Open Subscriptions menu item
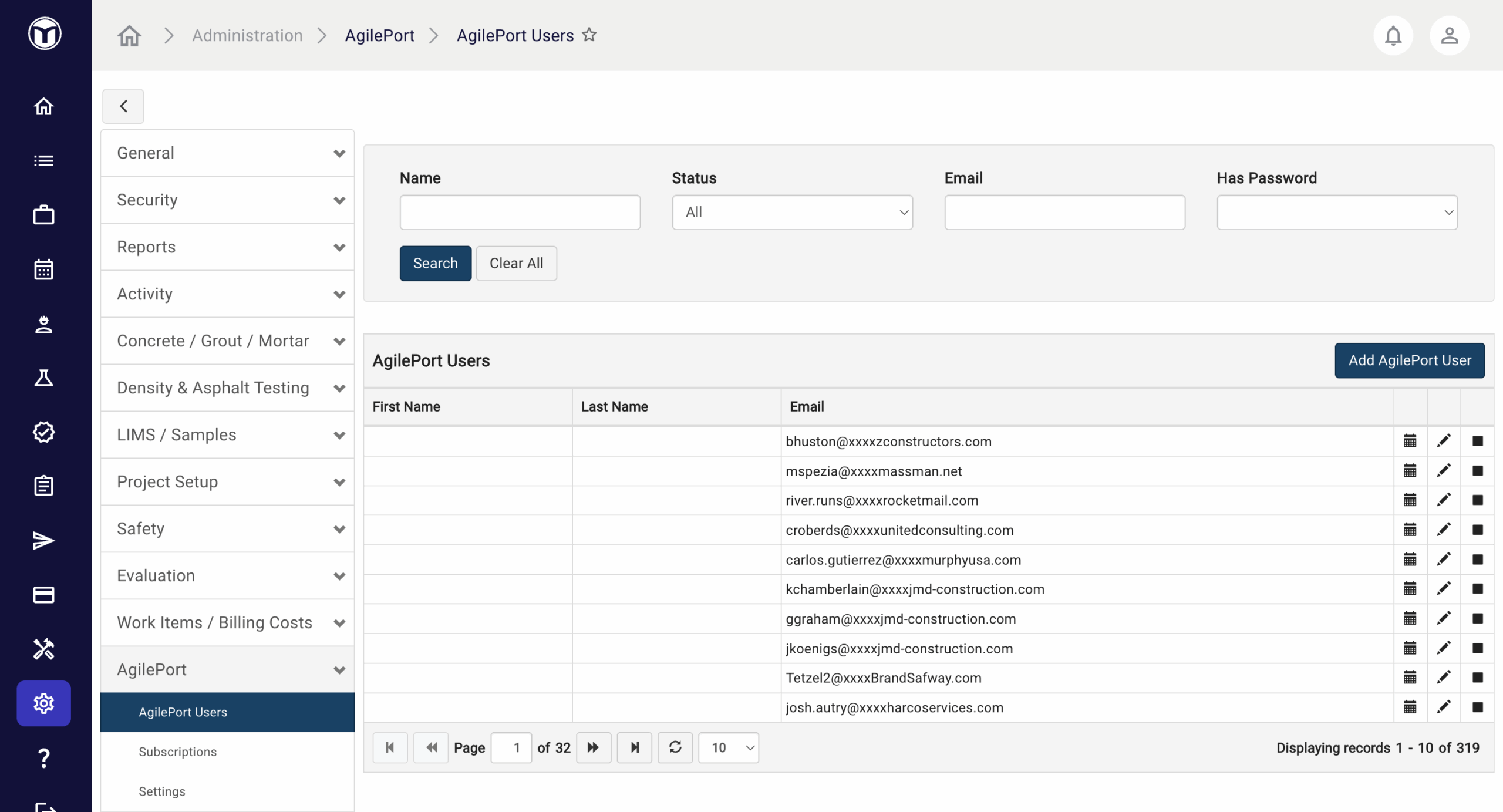 pos(228,752)
